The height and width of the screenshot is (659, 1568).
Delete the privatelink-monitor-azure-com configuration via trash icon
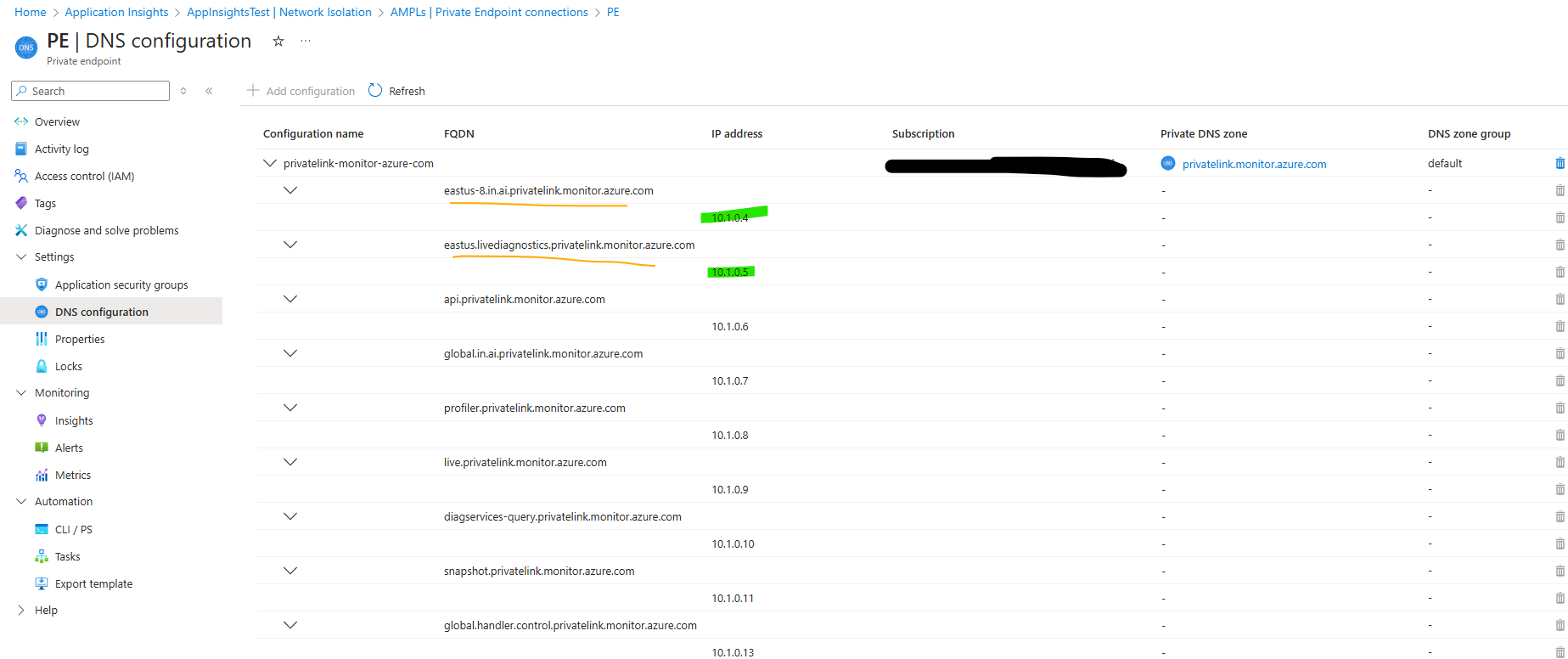[1559, 164]
